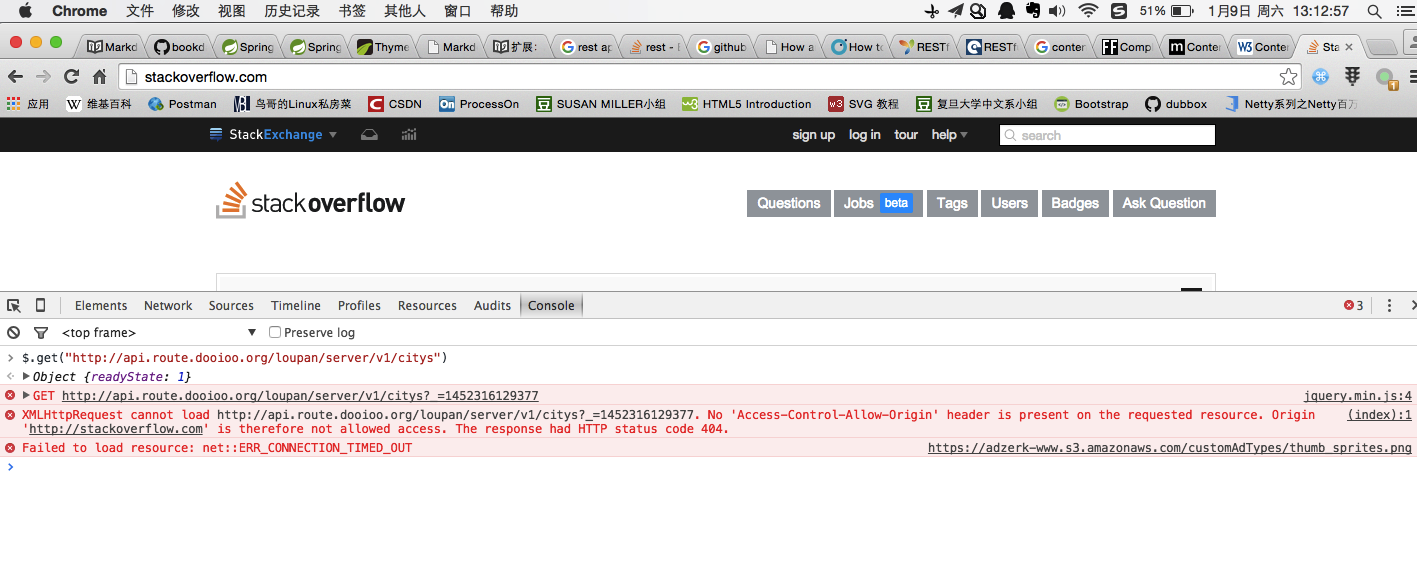Click the Ask Question button

coord(1164,203)
